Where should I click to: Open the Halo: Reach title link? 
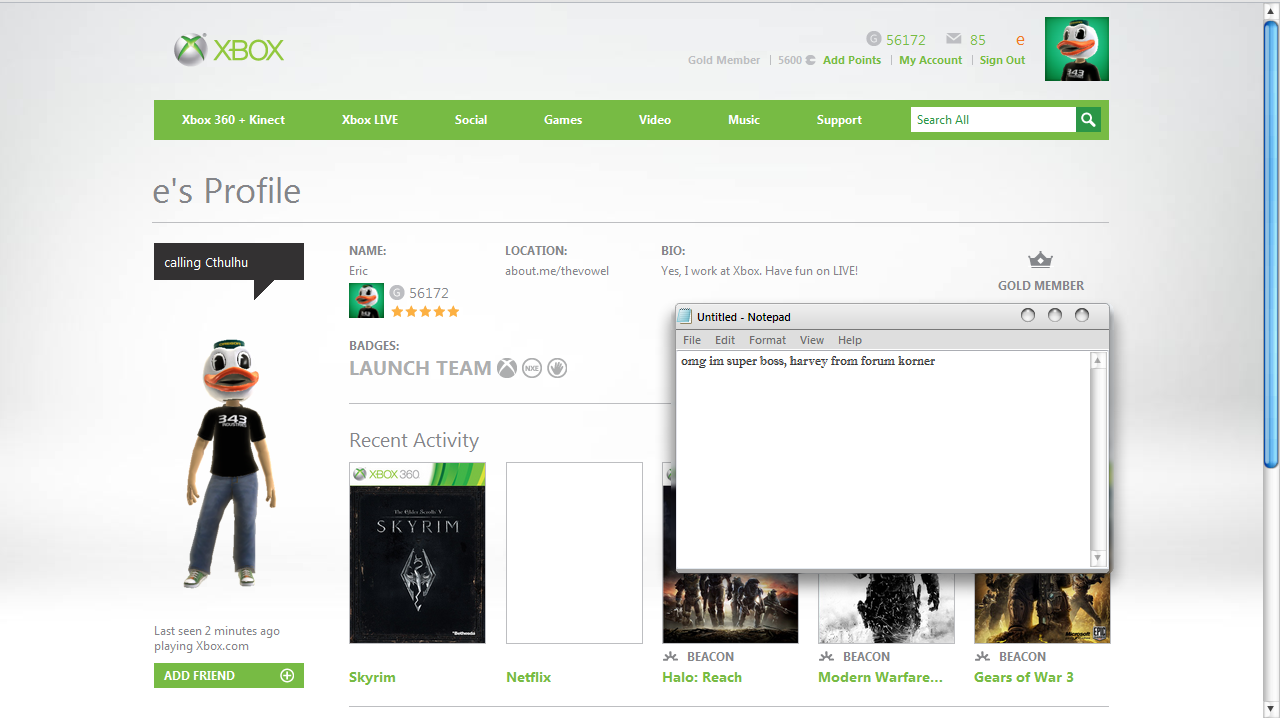(702, 677)
